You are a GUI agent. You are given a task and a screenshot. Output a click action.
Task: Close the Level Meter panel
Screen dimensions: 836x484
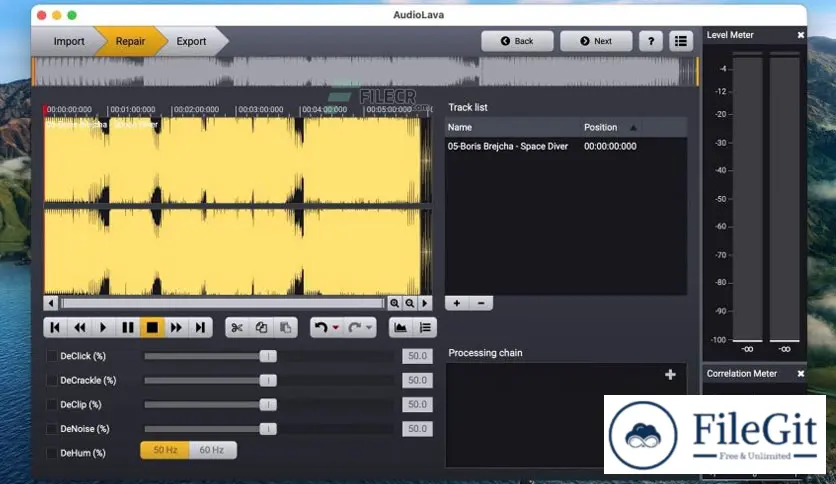tap(800, 35)
